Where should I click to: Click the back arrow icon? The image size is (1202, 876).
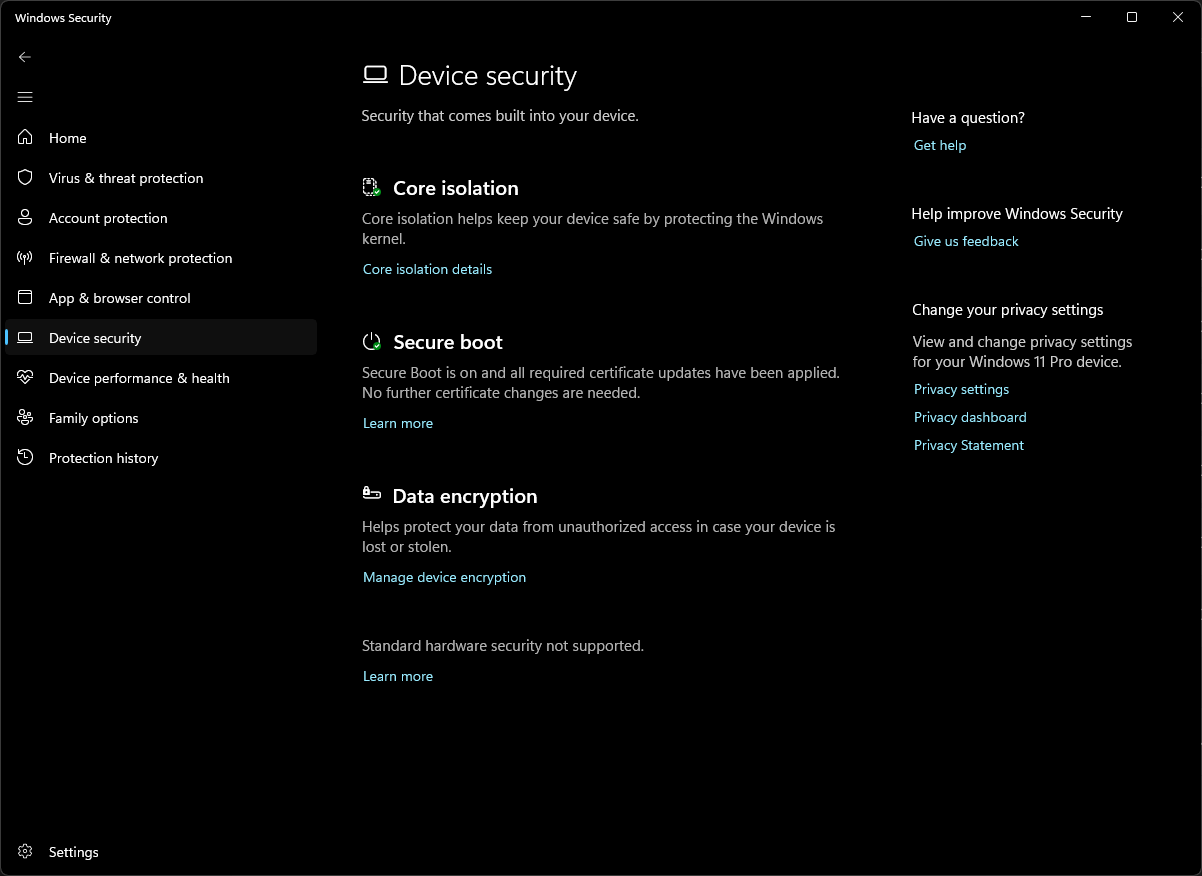click(25, 57)
